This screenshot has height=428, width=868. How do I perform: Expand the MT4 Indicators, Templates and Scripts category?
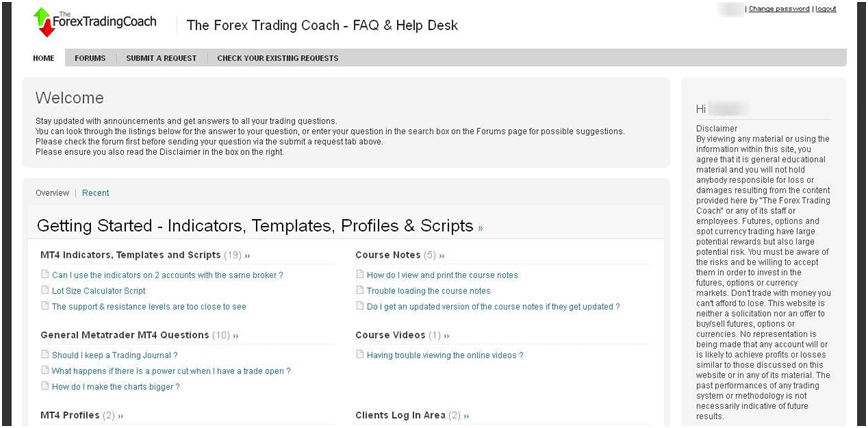(x=130, y=255)
